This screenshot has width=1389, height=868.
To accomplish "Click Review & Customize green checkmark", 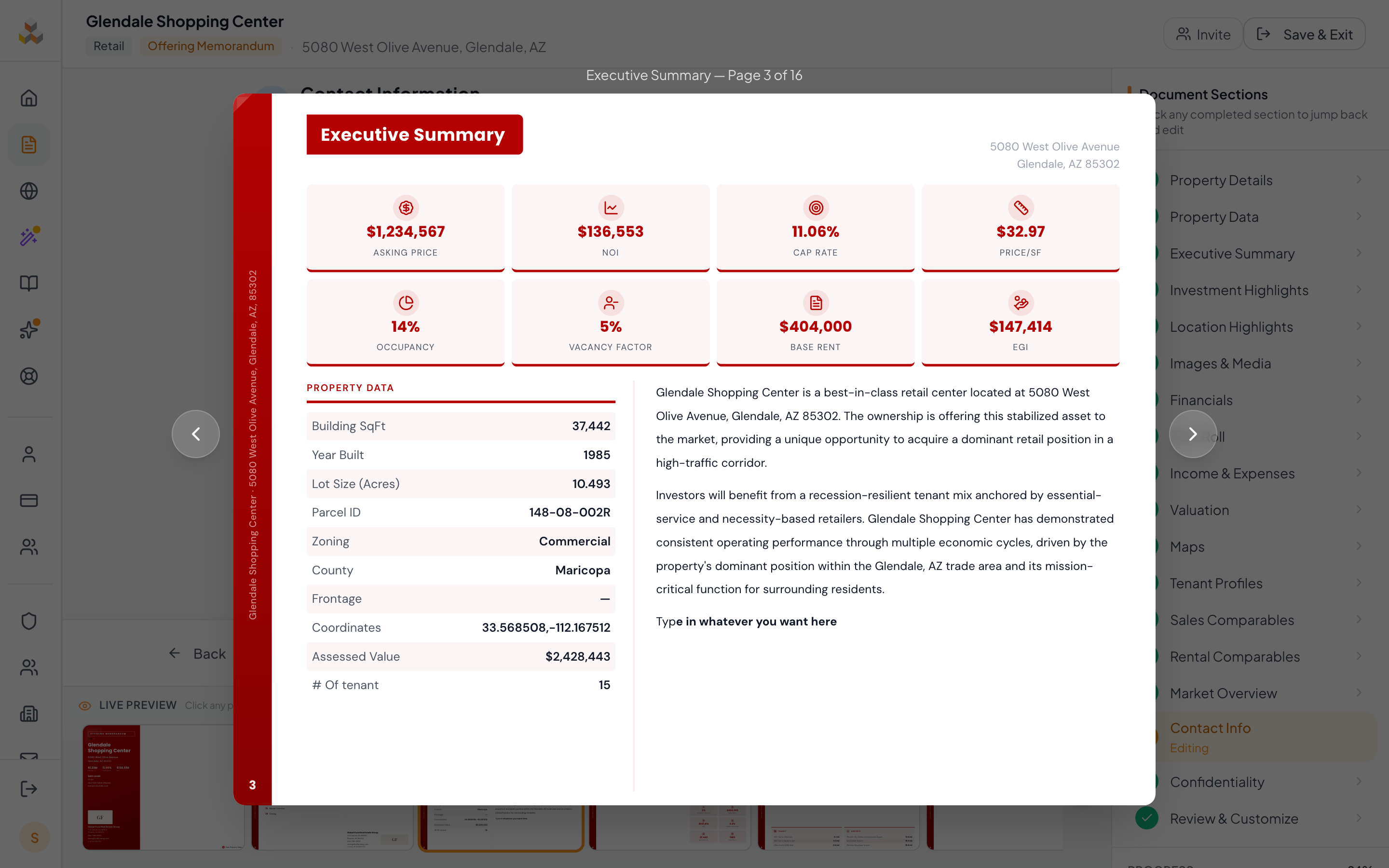I will (x=1146, y=818).
